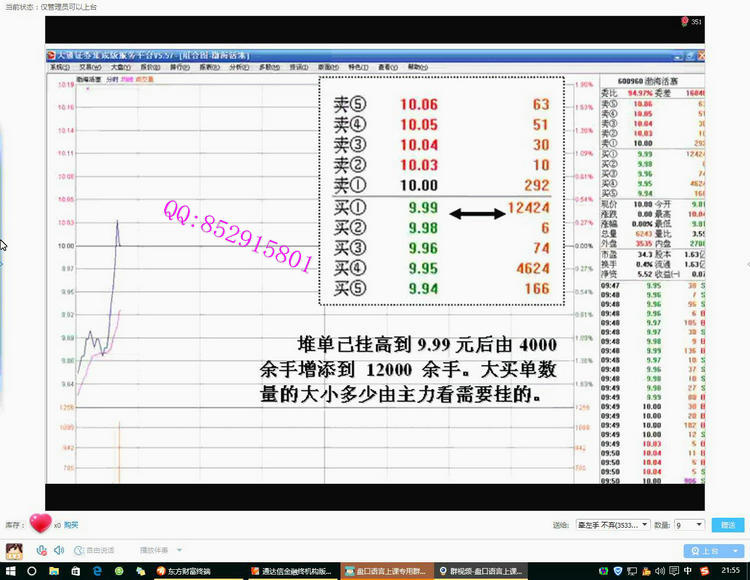Click the 购买 purchase link

point(72,524)
